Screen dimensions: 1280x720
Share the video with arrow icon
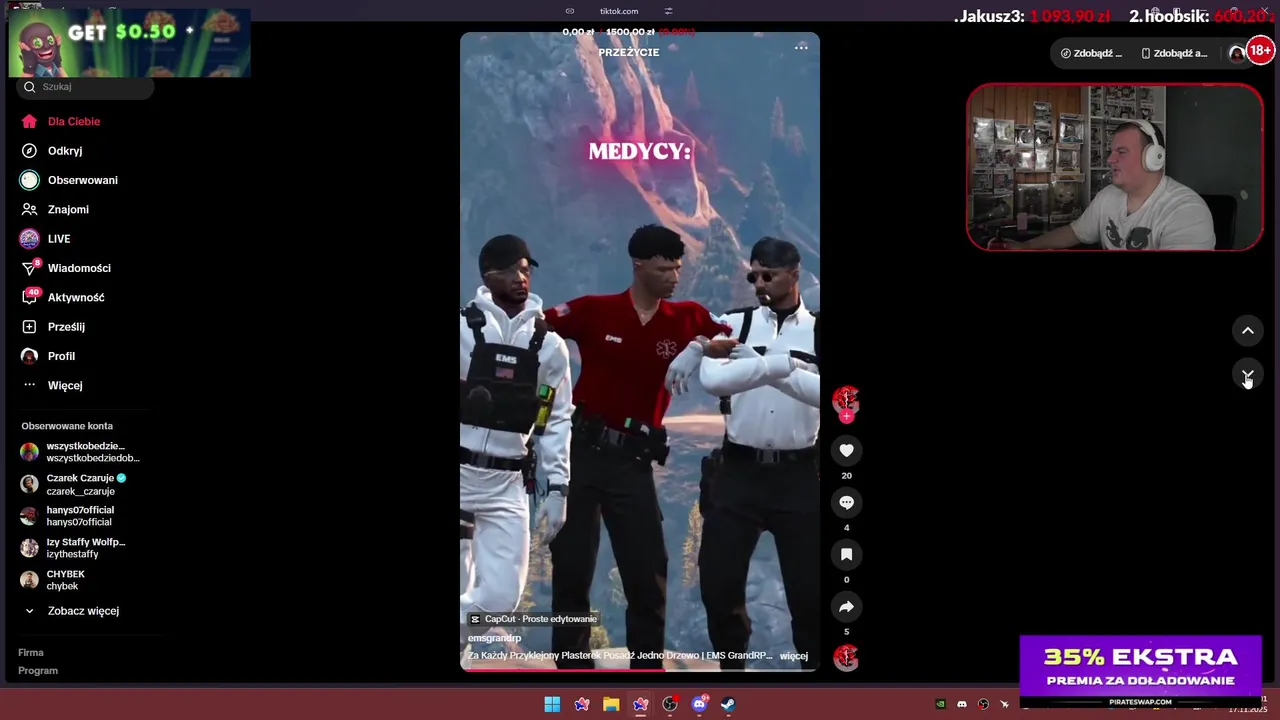coord(846,607)
